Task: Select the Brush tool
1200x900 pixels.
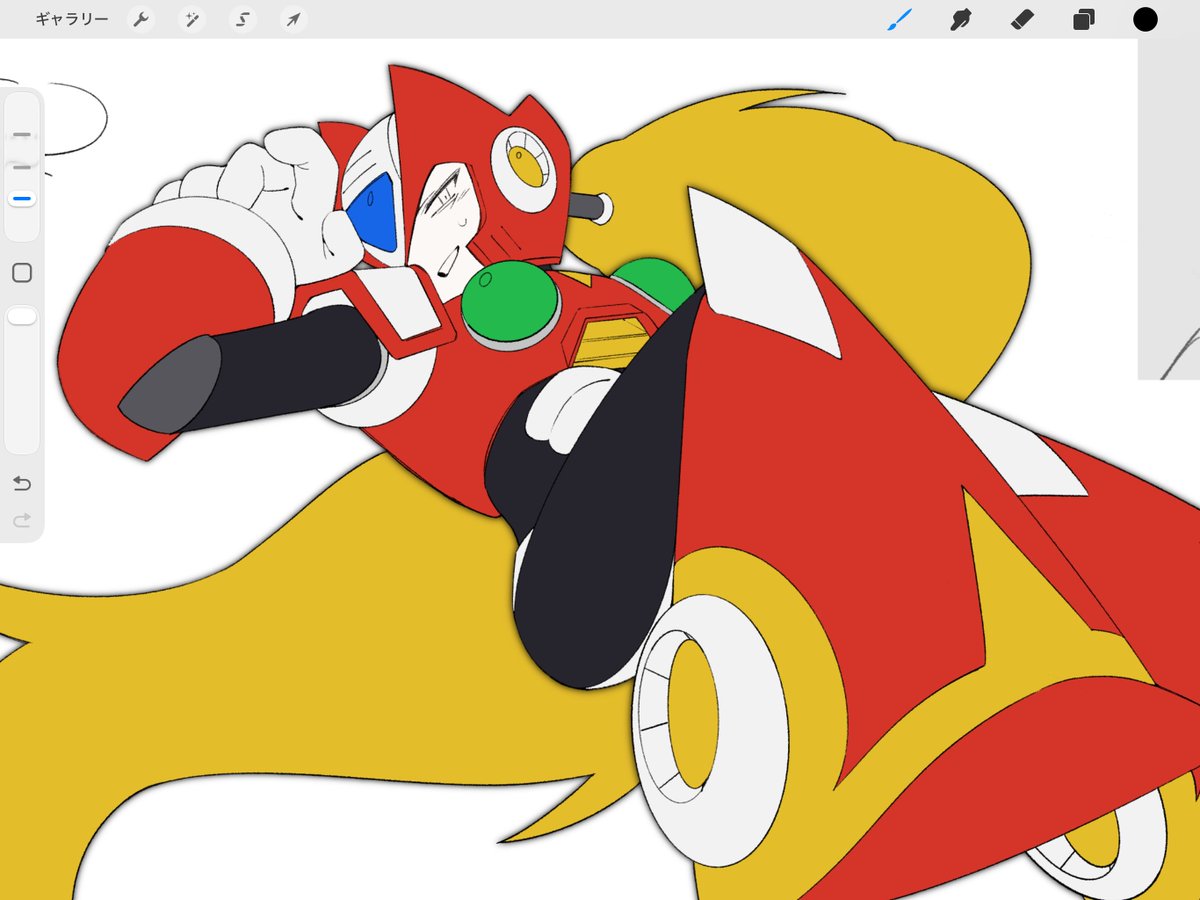Action: 900,19
